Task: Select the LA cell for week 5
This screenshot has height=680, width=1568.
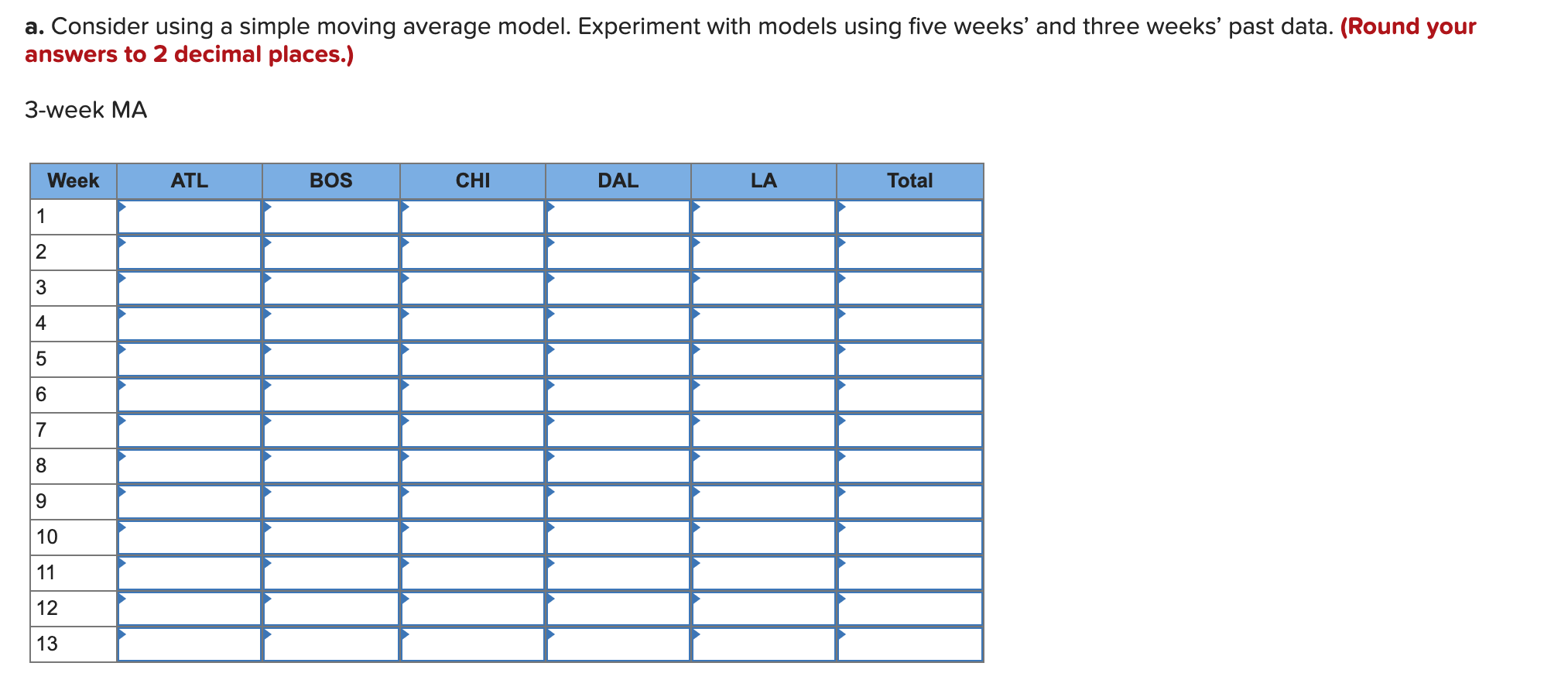Action: point(764,359)
